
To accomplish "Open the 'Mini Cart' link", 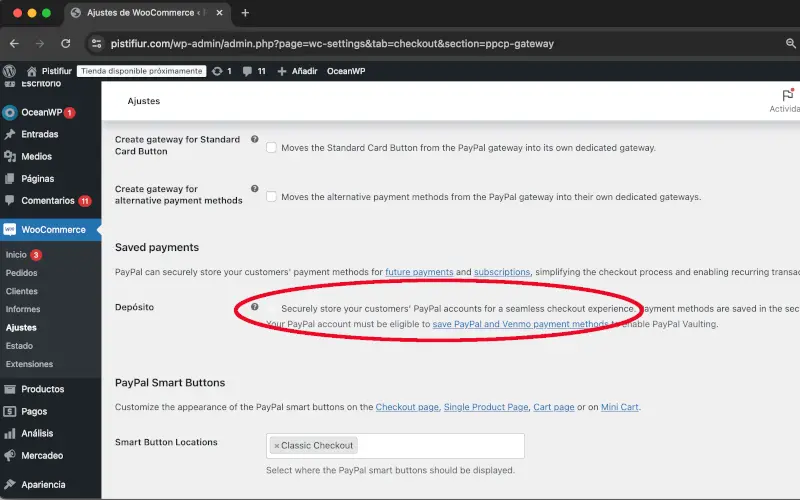I will tap(619, 407).
